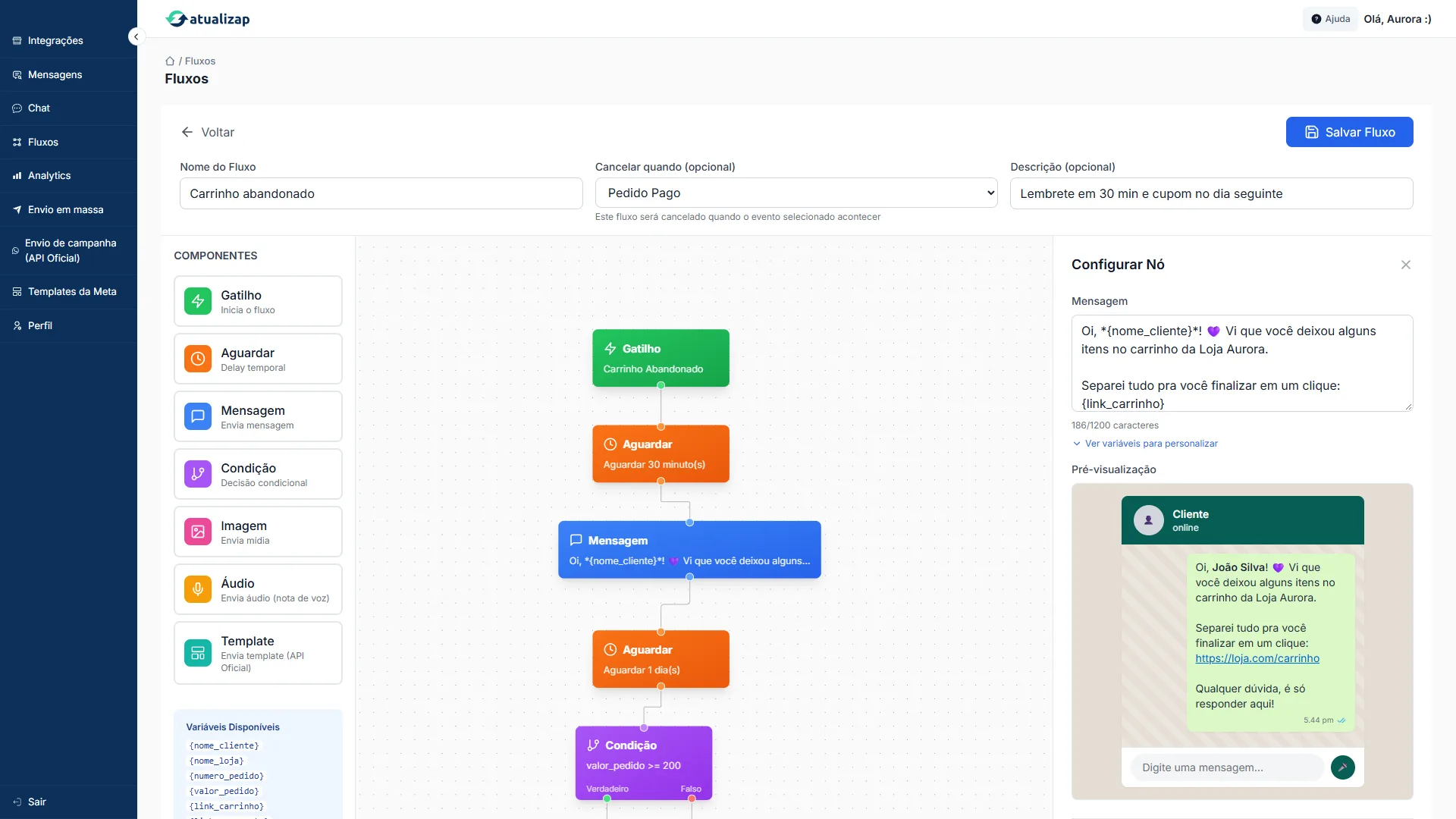This screenshot has width=1456, height=819.
Task: Click the orange Aguardar clock component icon
Action: click(x=198, y=359)
